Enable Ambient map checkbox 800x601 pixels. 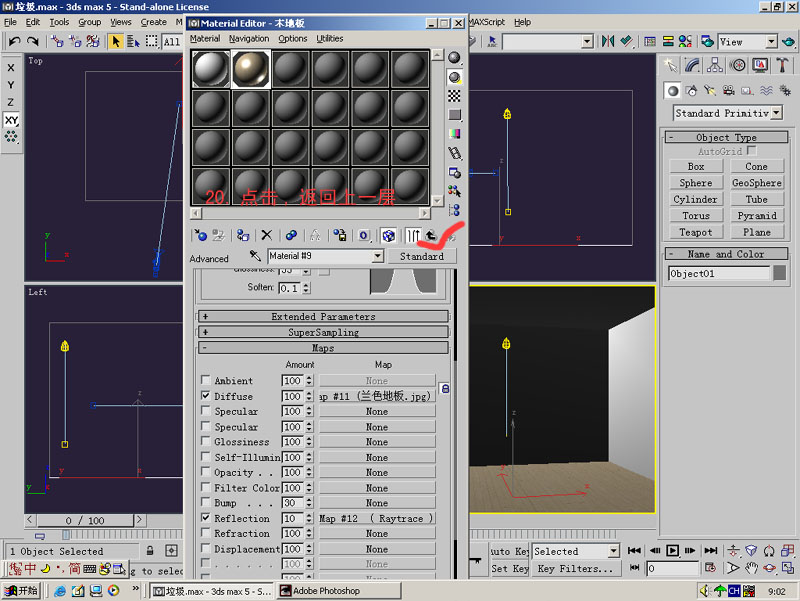pyautogui.click(x=206, y=380)
